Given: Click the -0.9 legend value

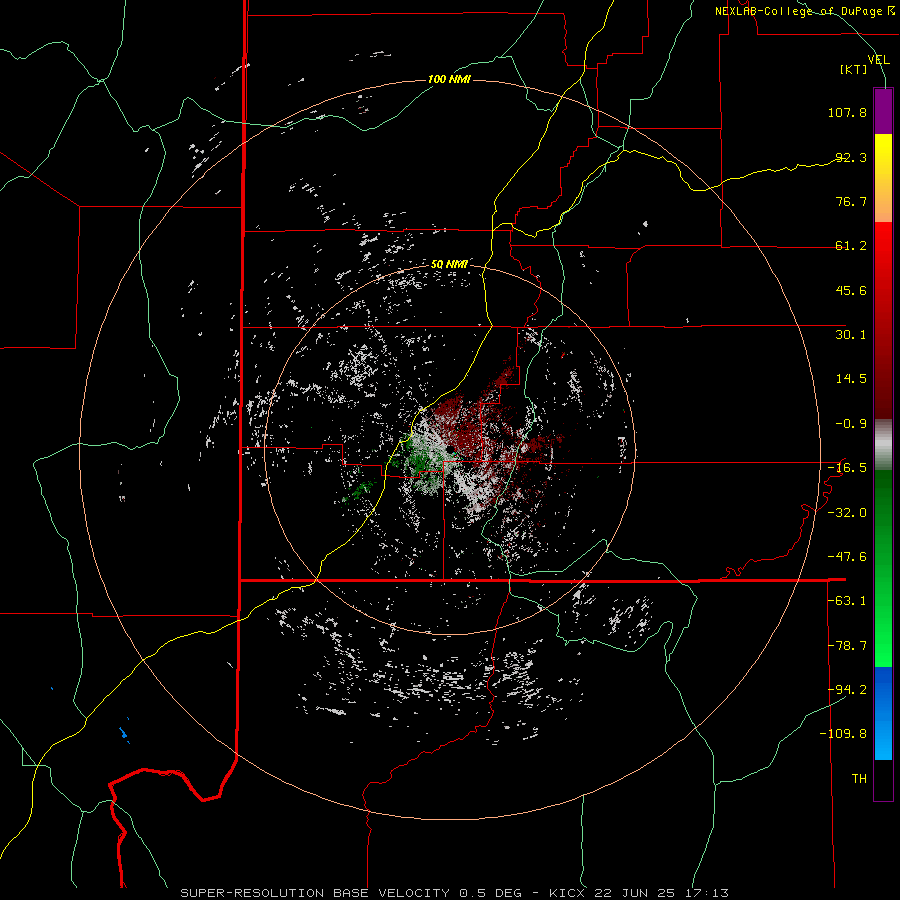Looking at the screenshot, I should [851, 424].
